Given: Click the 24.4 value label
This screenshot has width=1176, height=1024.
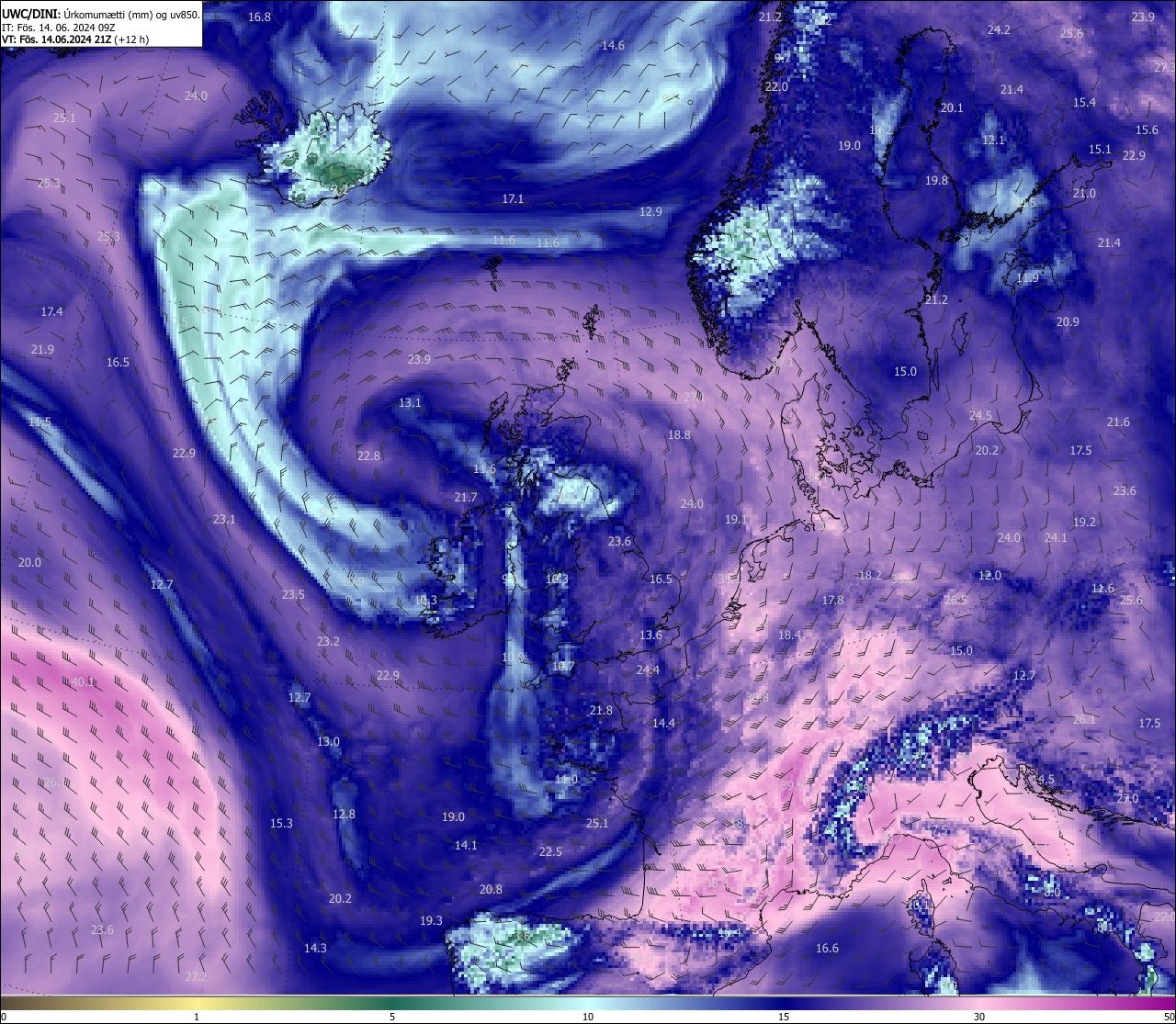Looking at the screenshot, I should (648, 670).
